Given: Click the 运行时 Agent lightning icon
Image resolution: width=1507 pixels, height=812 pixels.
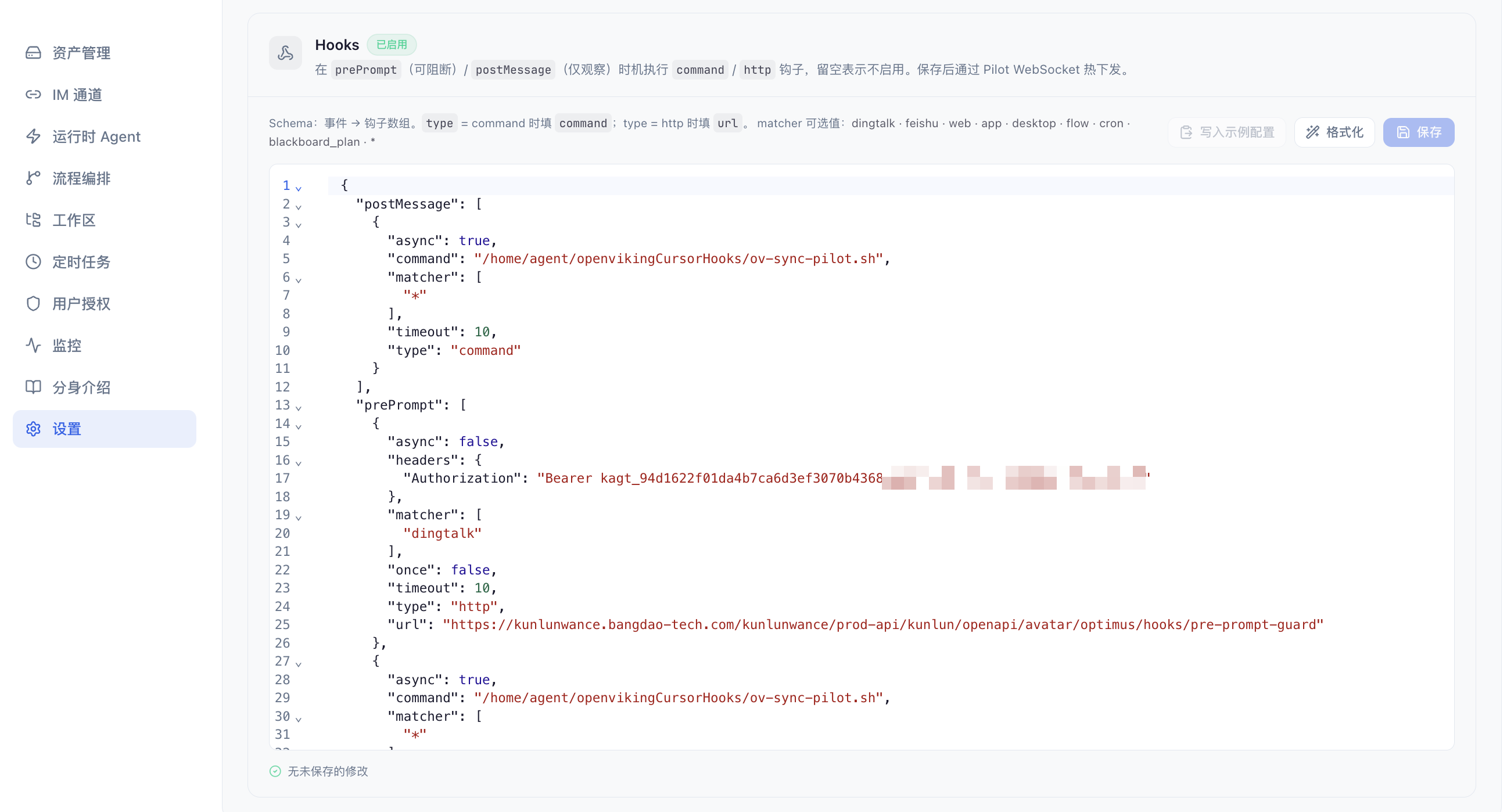Looking at the screenshot, I should [33, 136].
